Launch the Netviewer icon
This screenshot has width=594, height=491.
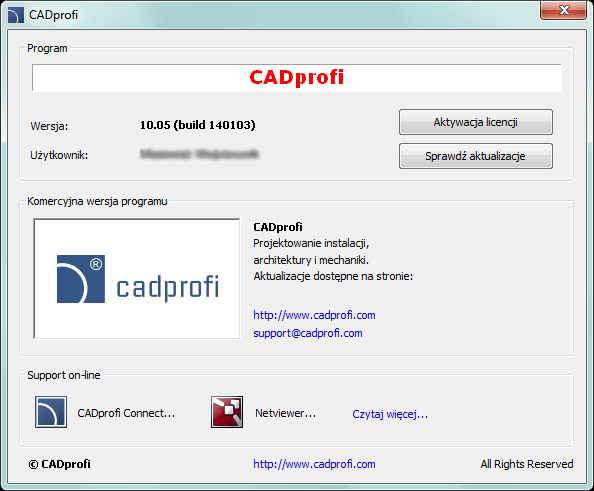[x=227, y=412]
